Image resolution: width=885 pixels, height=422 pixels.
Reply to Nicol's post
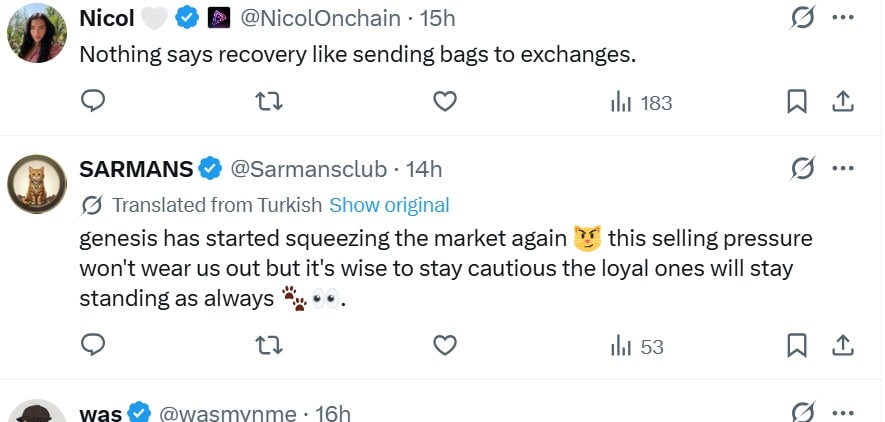pos(93,102)
